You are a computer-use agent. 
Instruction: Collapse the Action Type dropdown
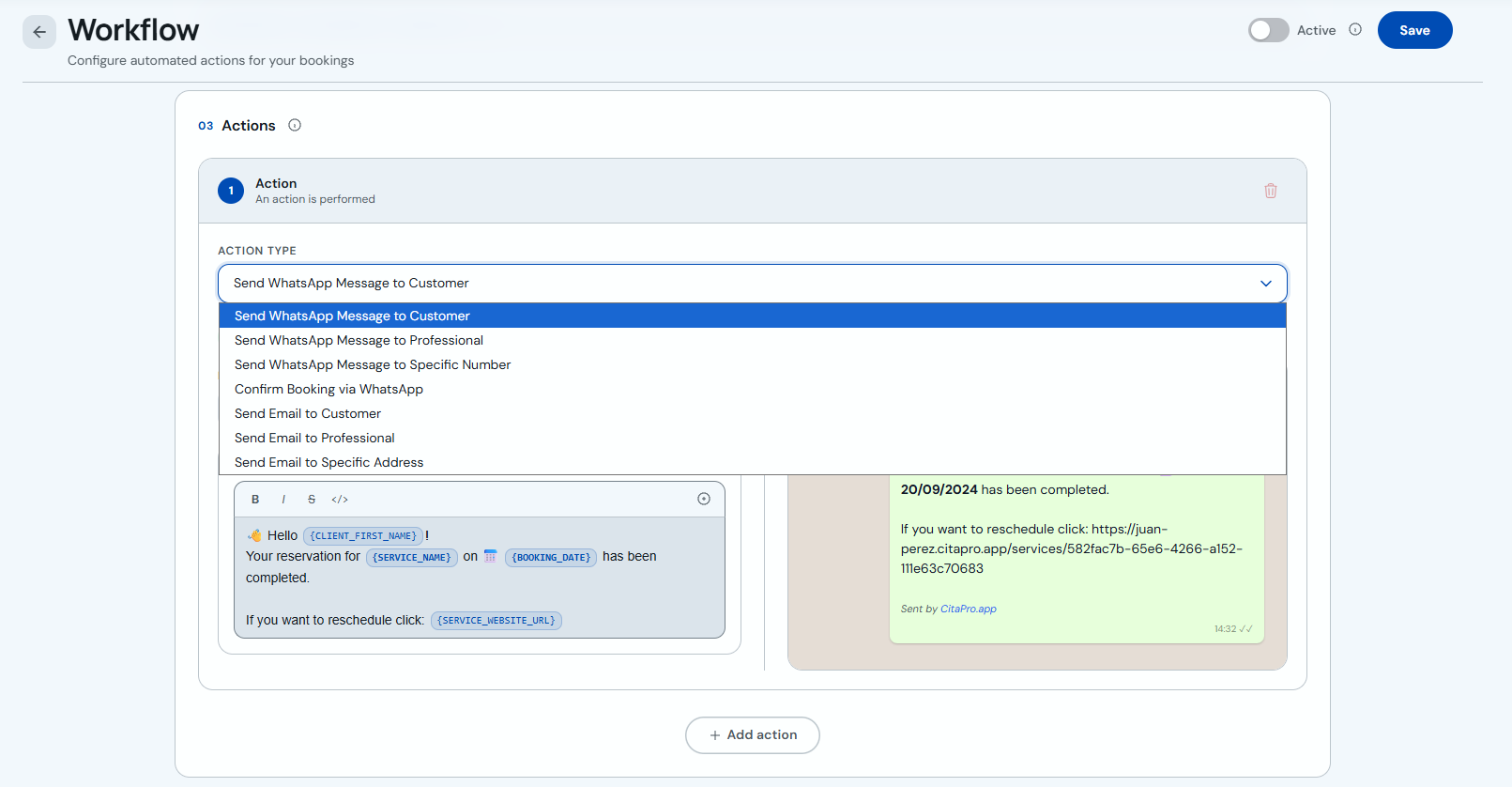click(x=753, y=283)
